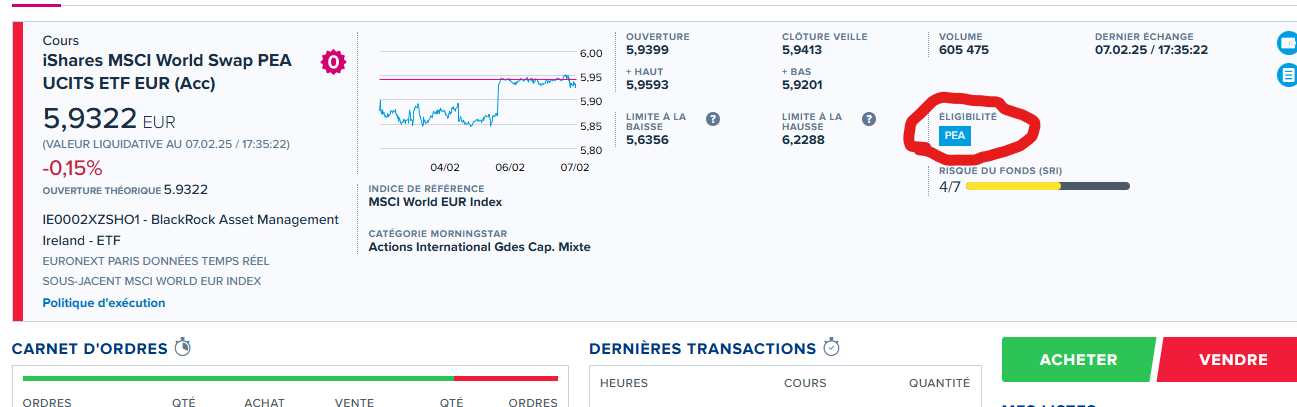
Task: Click the pink rating badge next to title
Action: pyautogui.click(x=332, y=62)
